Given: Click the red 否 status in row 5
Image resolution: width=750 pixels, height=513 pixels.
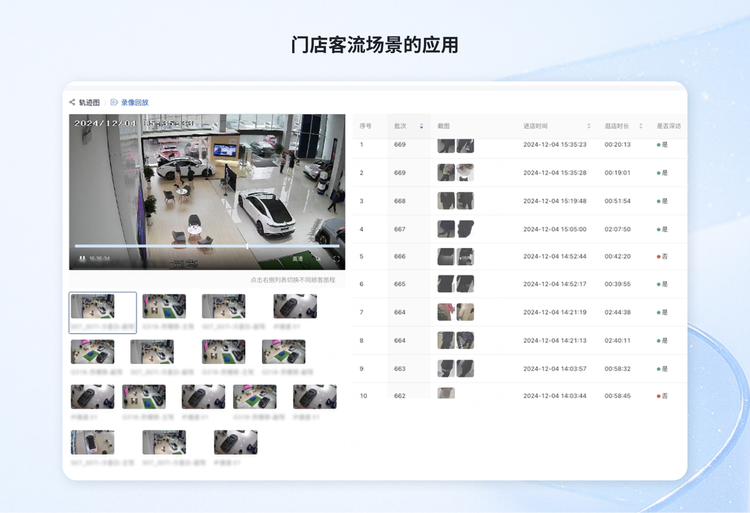Looking at the screenshot, I should 662,256.
